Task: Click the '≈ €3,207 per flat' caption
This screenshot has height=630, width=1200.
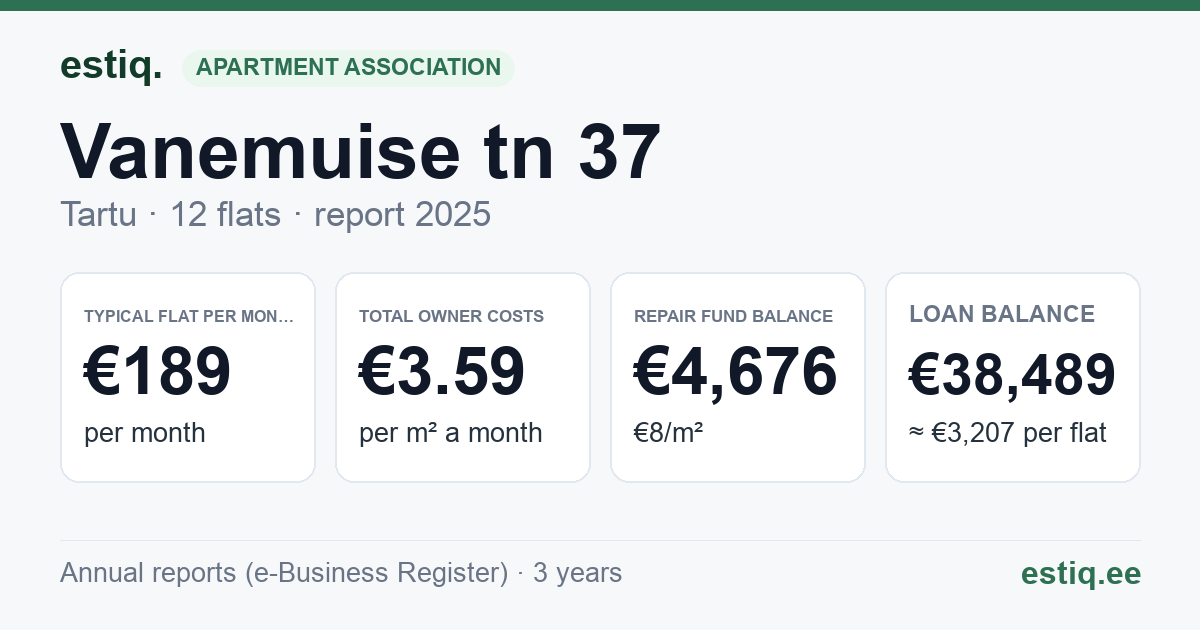Action: click(1008, 434)
